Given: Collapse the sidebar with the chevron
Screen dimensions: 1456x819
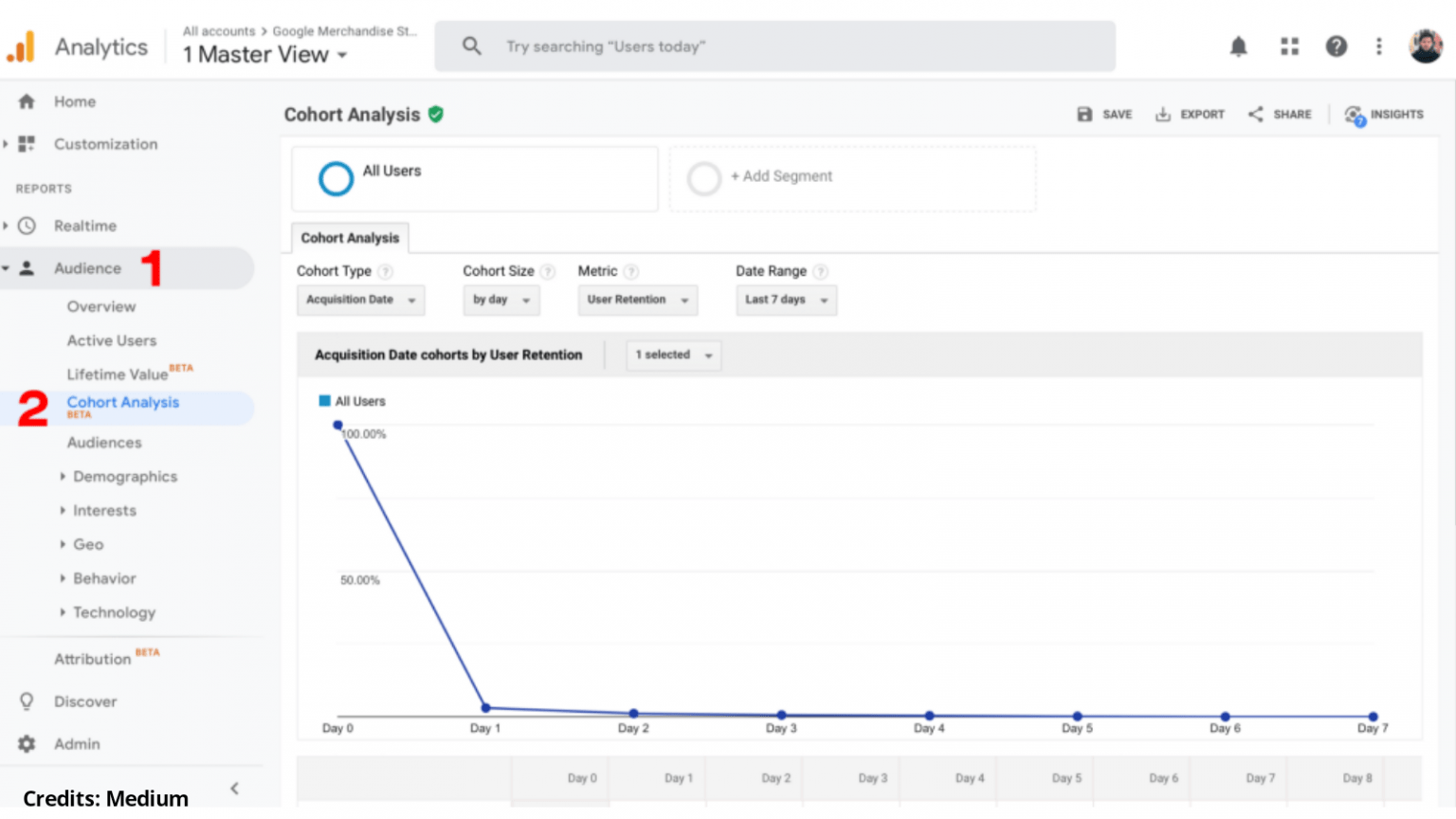Looking at the screenshot, I should (234, 788).
